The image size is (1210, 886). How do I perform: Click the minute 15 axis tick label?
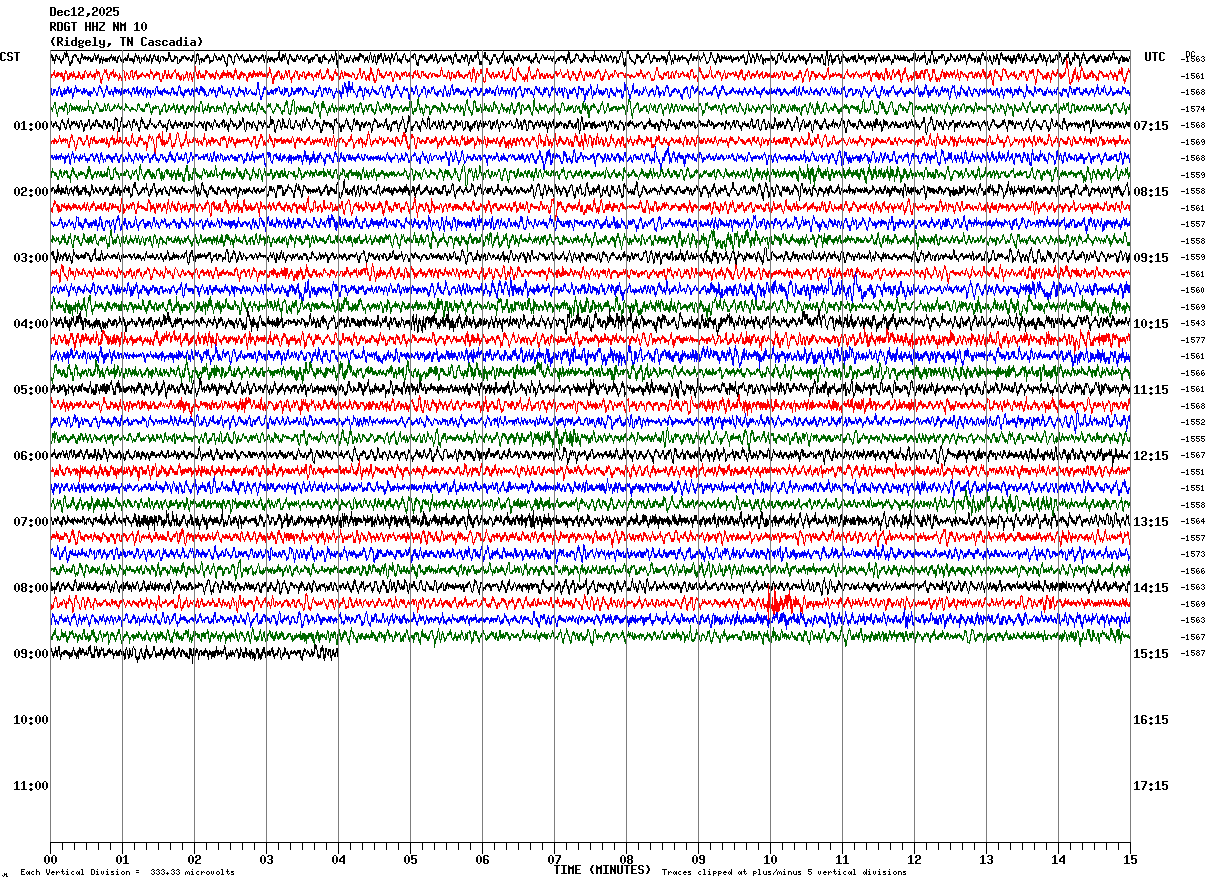[x=1130, y=859]
